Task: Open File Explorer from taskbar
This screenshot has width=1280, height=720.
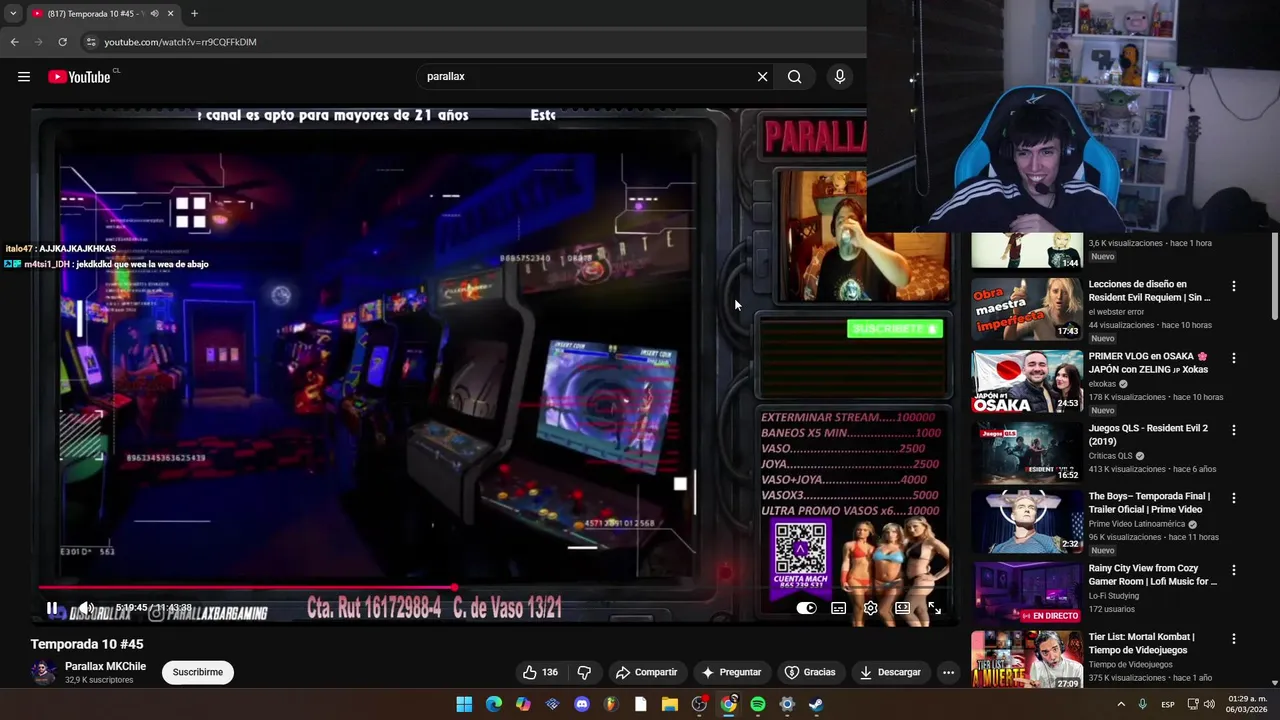Action: point(670,704)
